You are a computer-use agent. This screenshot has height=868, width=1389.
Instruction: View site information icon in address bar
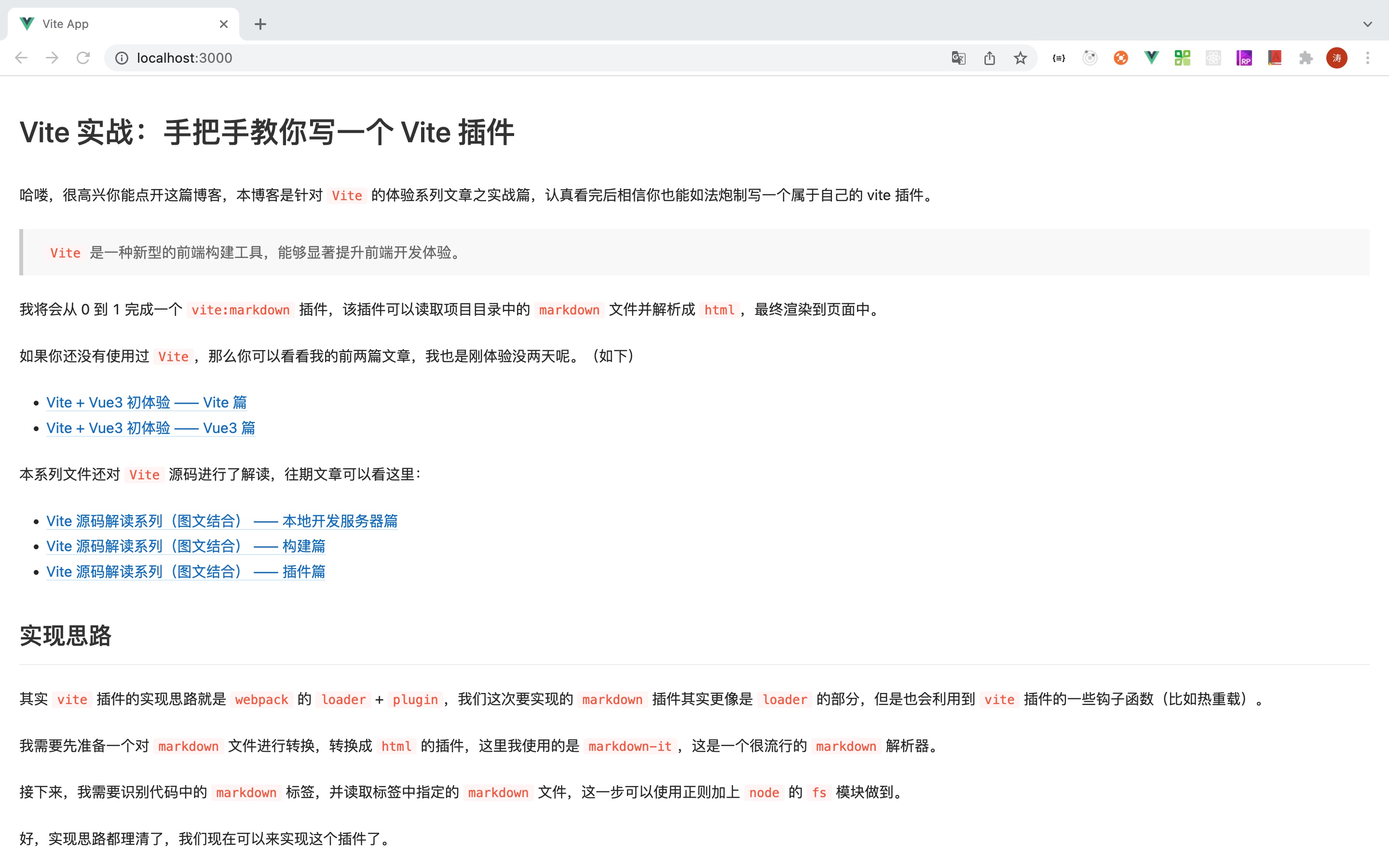point(122,58)
